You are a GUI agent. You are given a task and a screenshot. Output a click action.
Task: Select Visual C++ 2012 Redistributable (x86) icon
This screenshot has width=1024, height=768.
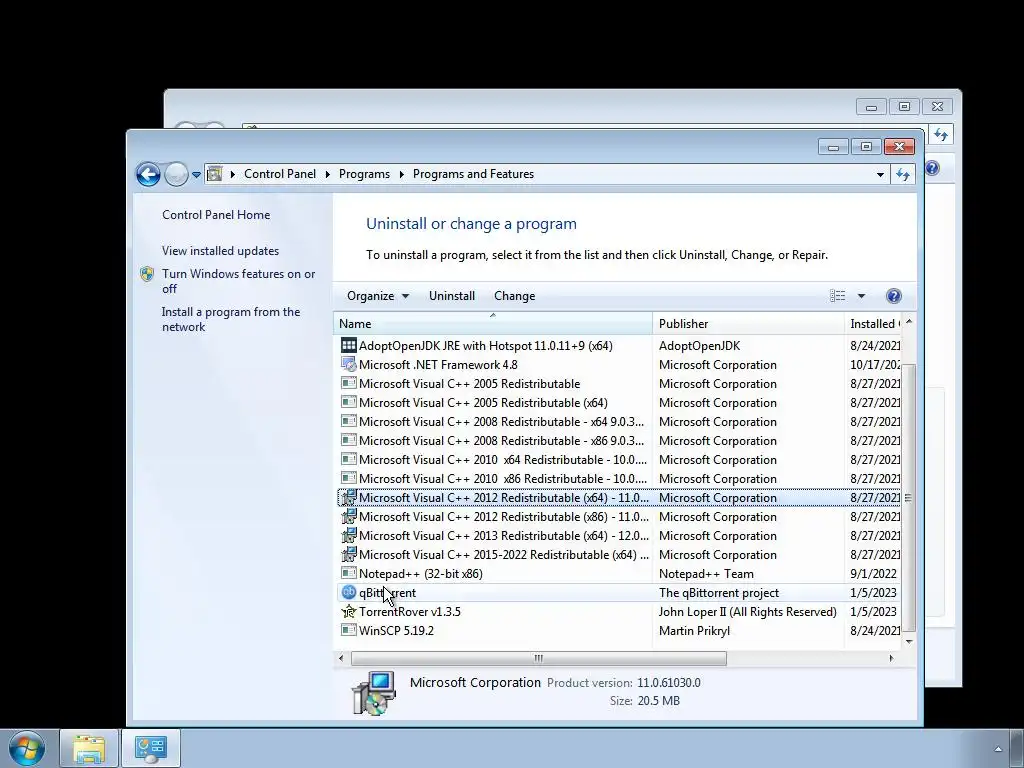click(349, 517)
